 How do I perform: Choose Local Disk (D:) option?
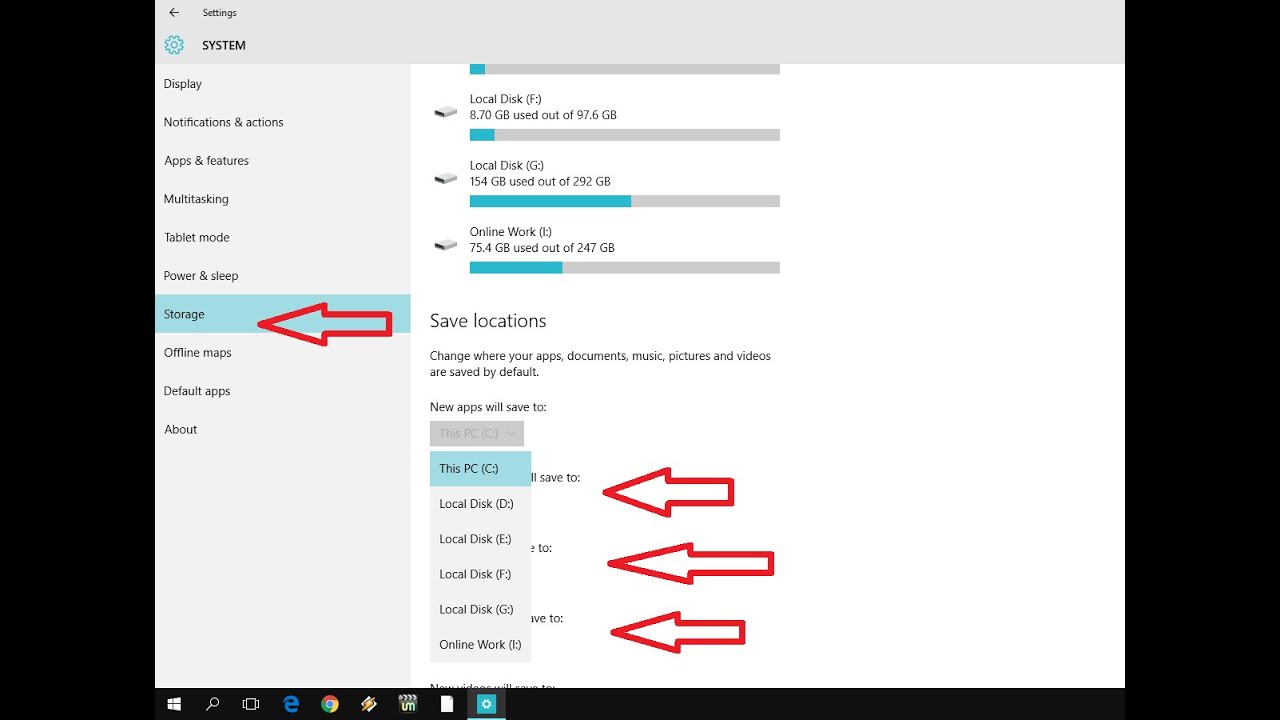coord(480,504)
